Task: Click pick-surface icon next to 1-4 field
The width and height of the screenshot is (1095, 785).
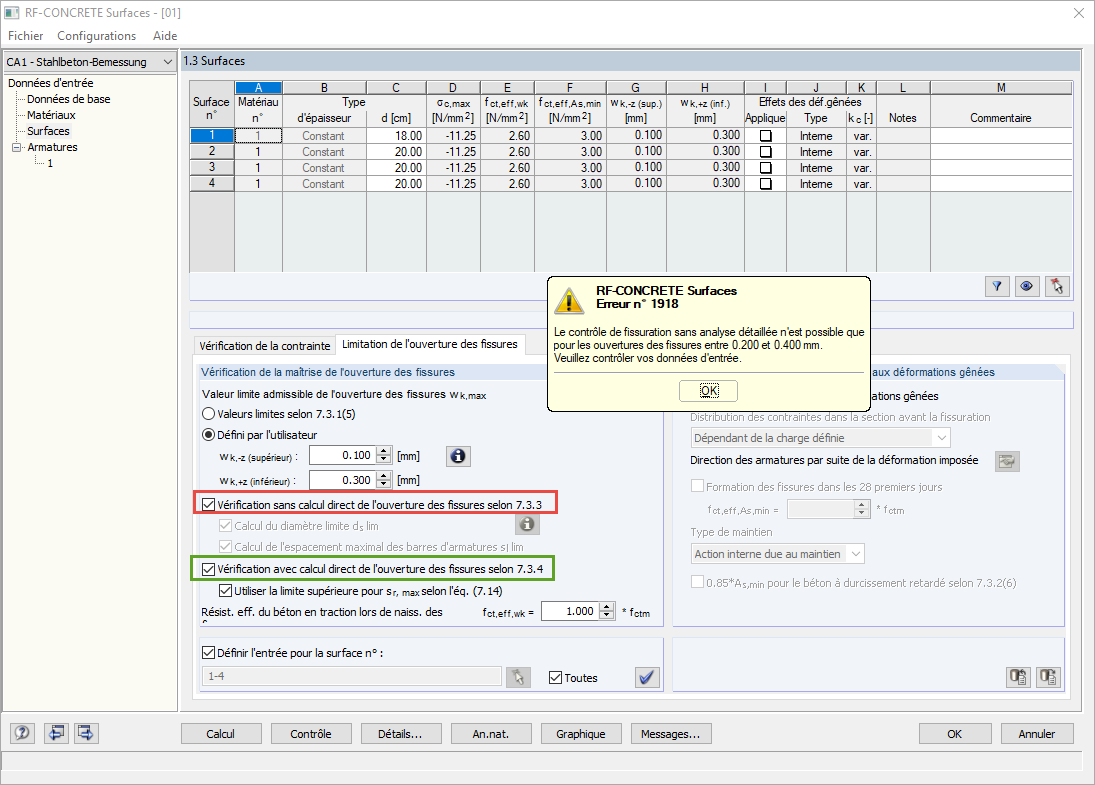Action: click(x=518, y=677)
